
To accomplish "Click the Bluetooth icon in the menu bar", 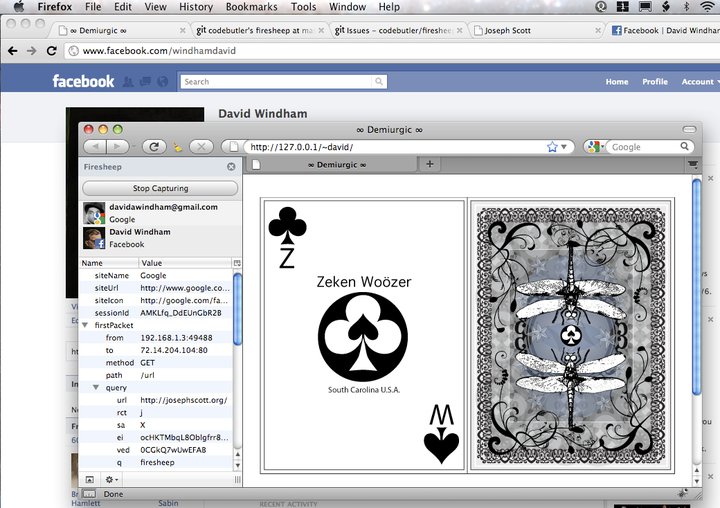I will [687, 6].
